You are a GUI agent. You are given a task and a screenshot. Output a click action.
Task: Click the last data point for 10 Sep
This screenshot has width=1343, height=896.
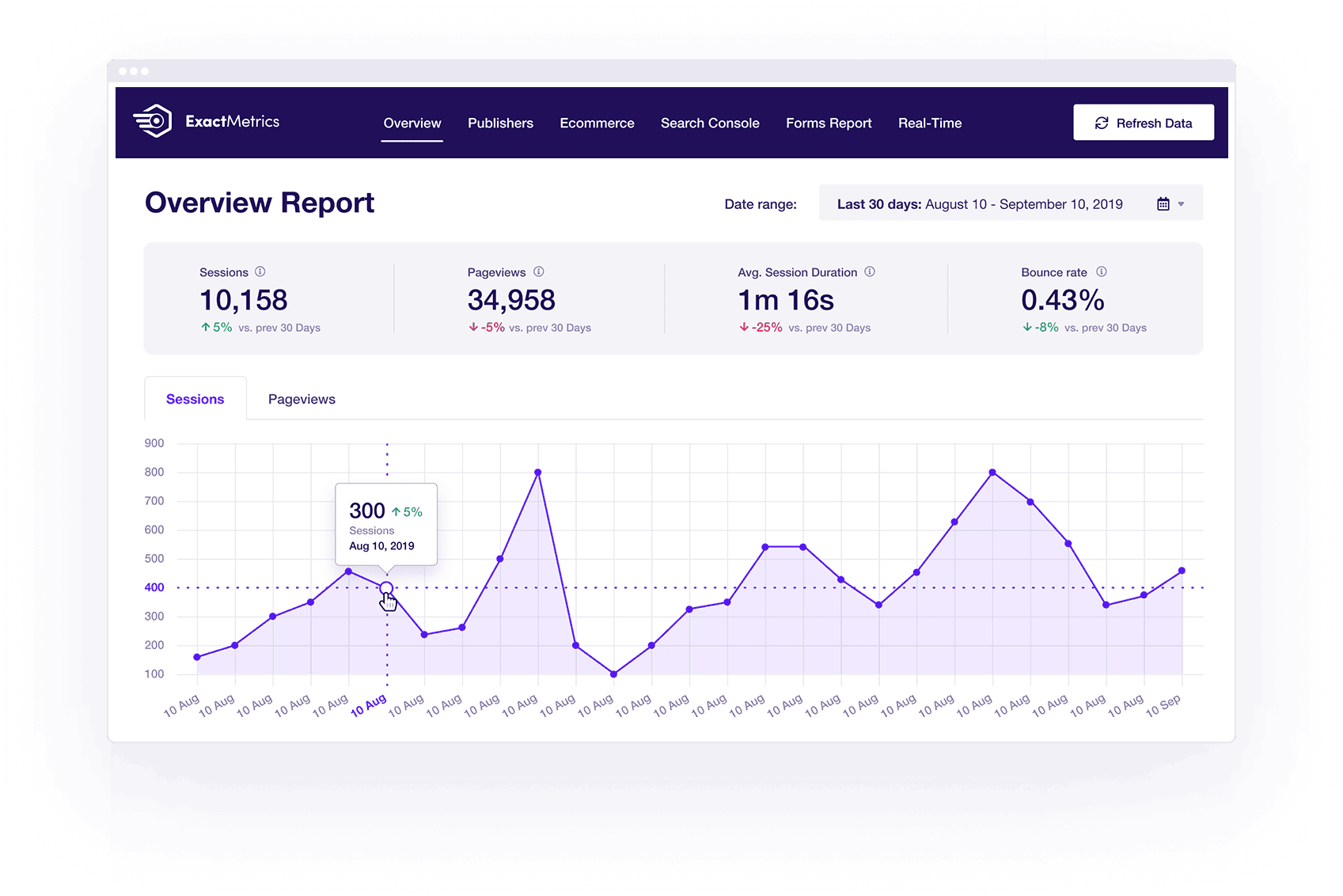point(1182,571)
